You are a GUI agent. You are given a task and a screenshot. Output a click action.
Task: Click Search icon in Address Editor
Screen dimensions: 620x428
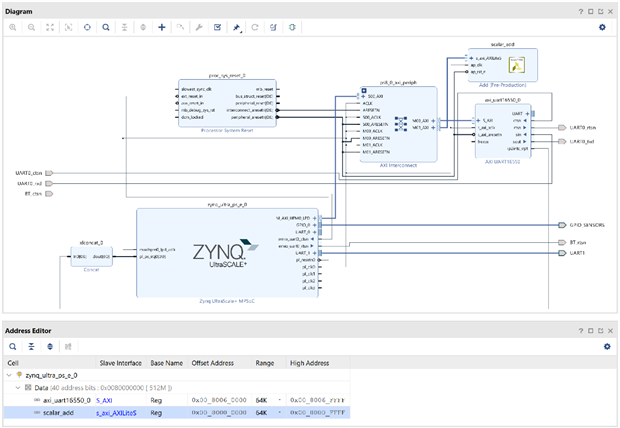(x=13, y=345)
